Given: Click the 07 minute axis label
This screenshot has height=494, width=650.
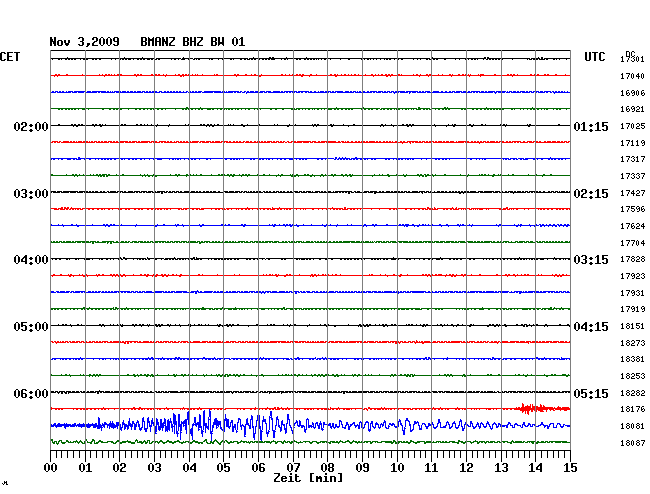Looking at the screenshot, I should [x=293, y=468].
